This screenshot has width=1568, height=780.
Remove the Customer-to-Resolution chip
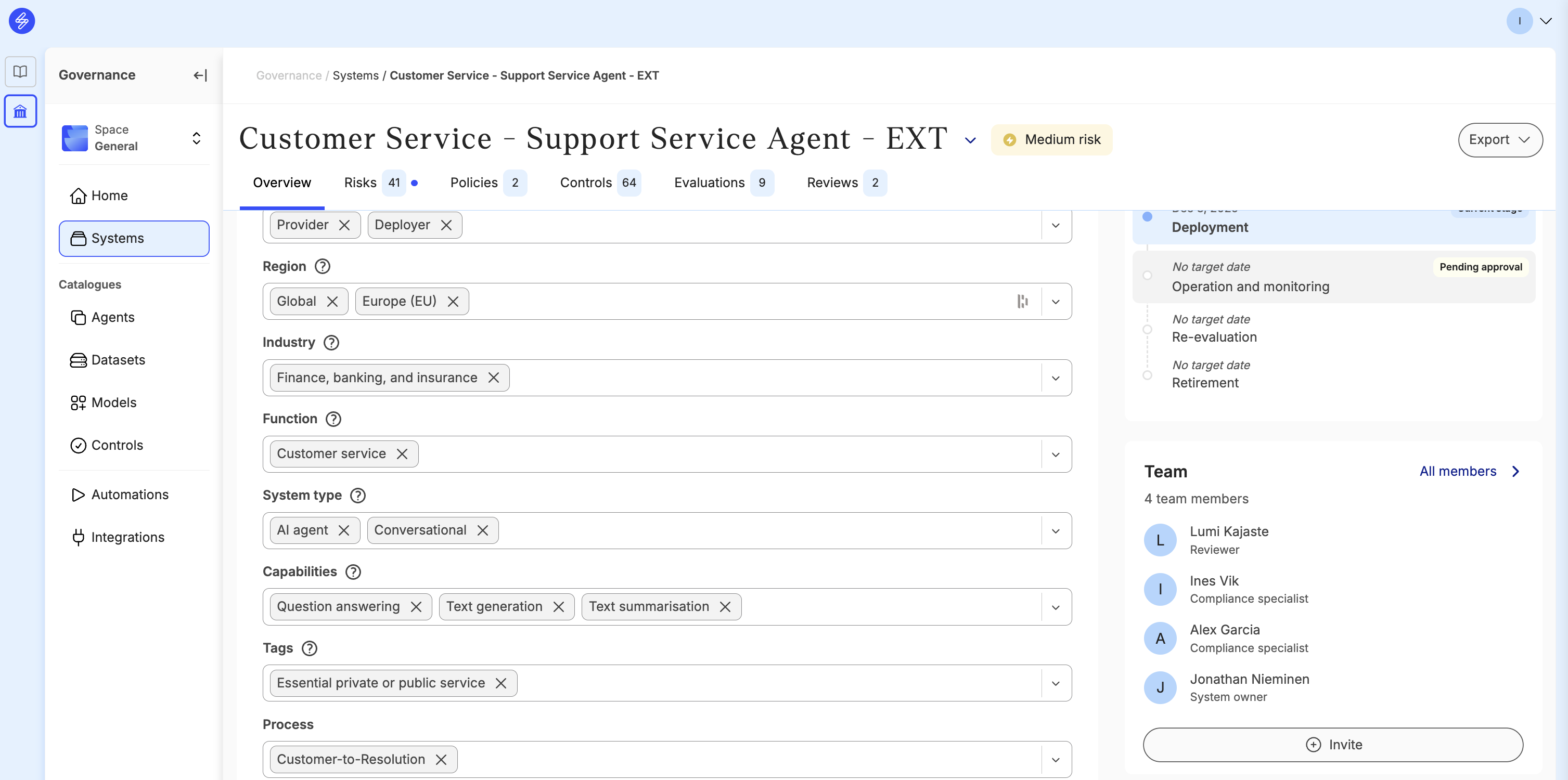click(441, 760)
